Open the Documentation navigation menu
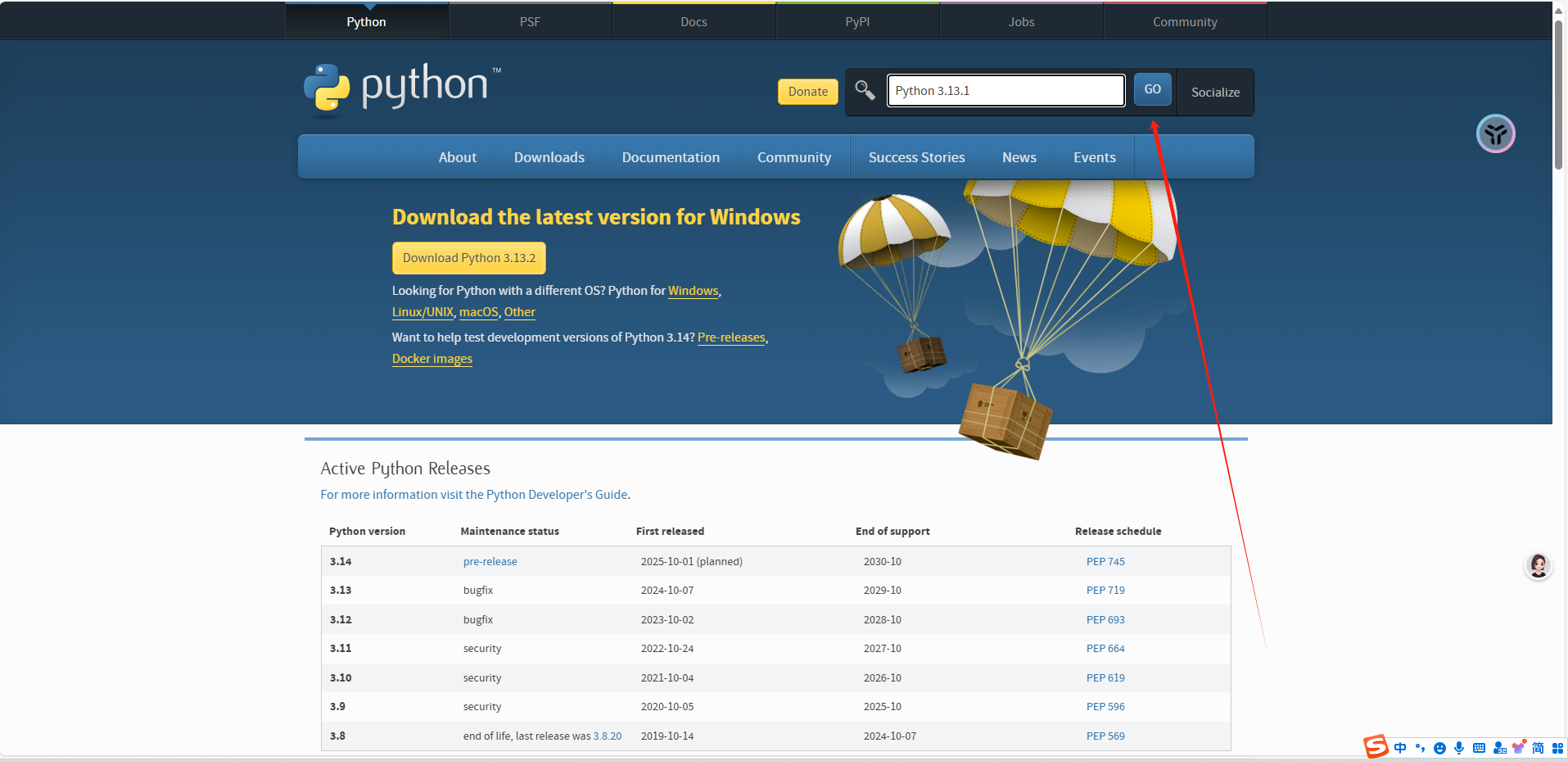 (671, 157)
